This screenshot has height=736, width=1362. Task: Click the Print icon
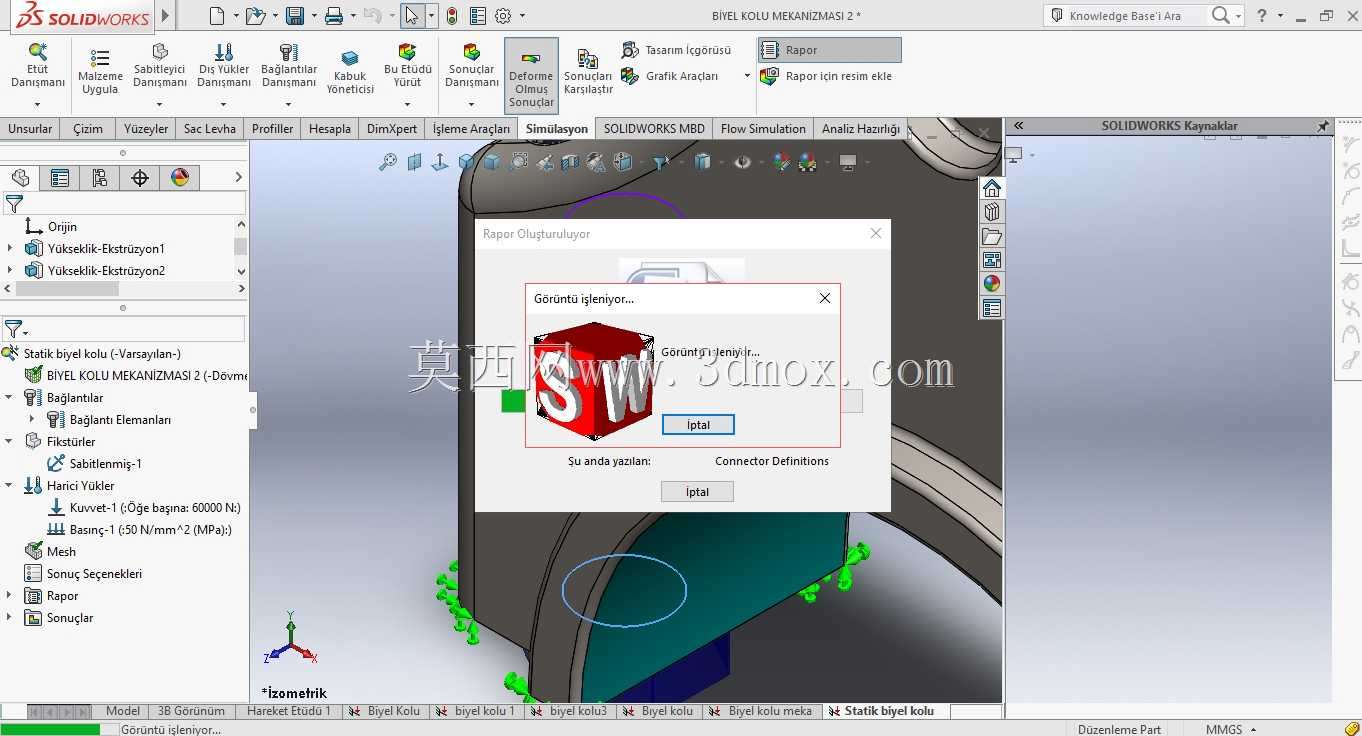click(x=334, y=15)
